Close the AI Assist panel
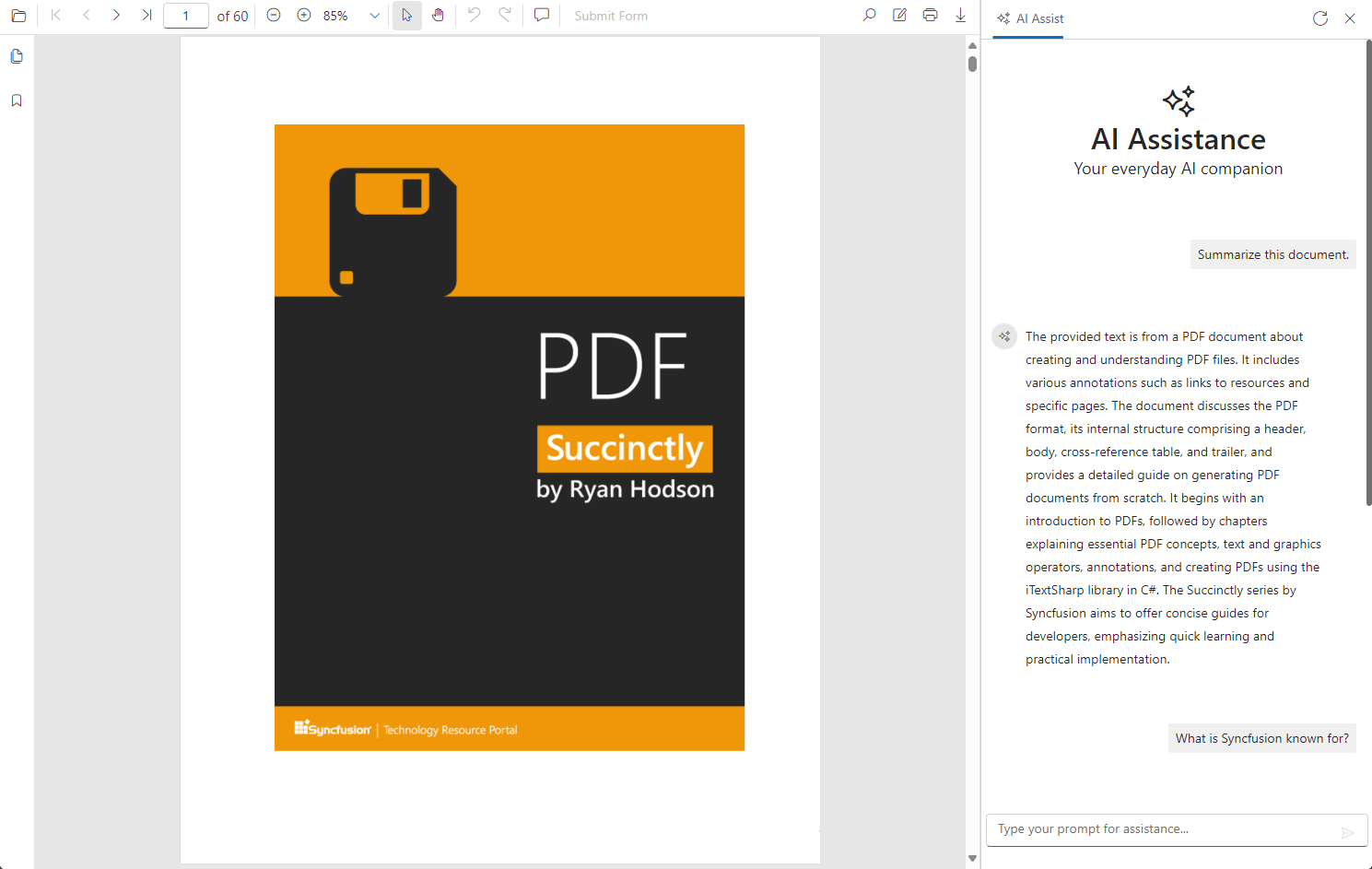Image resolution: width=1372 pixels, height=869 pixels. click(1350, 18)
